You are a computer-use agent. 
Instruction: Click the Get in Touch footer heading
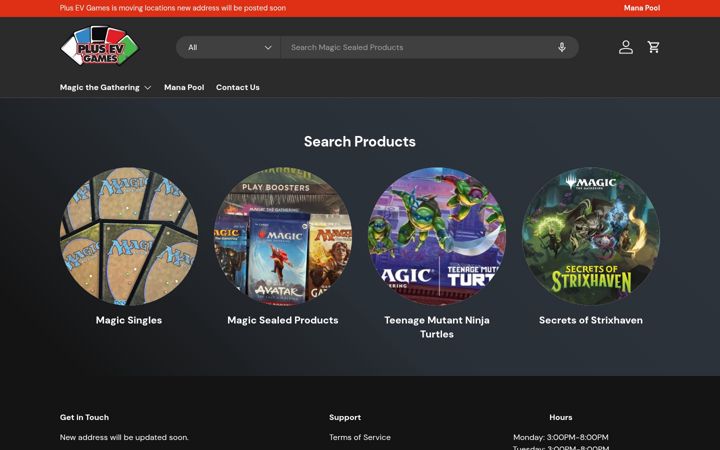point(84,417)
